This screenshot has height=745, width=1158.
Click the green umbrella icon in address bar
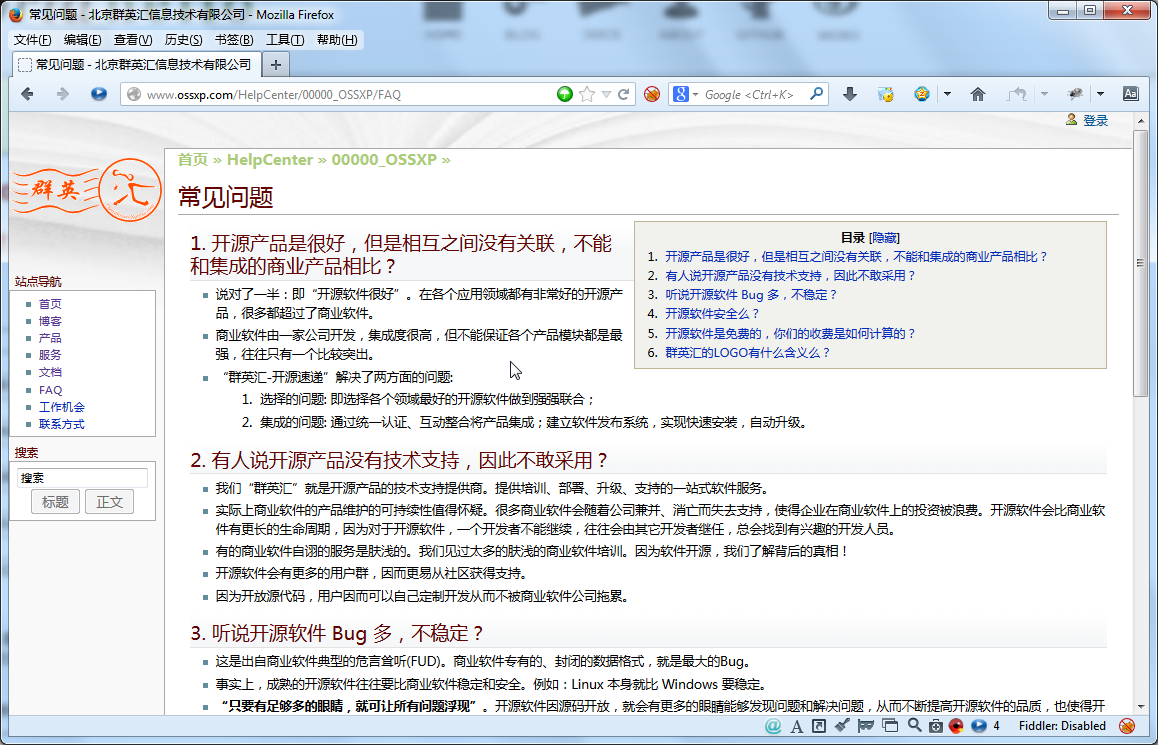(x=564, y=94)
